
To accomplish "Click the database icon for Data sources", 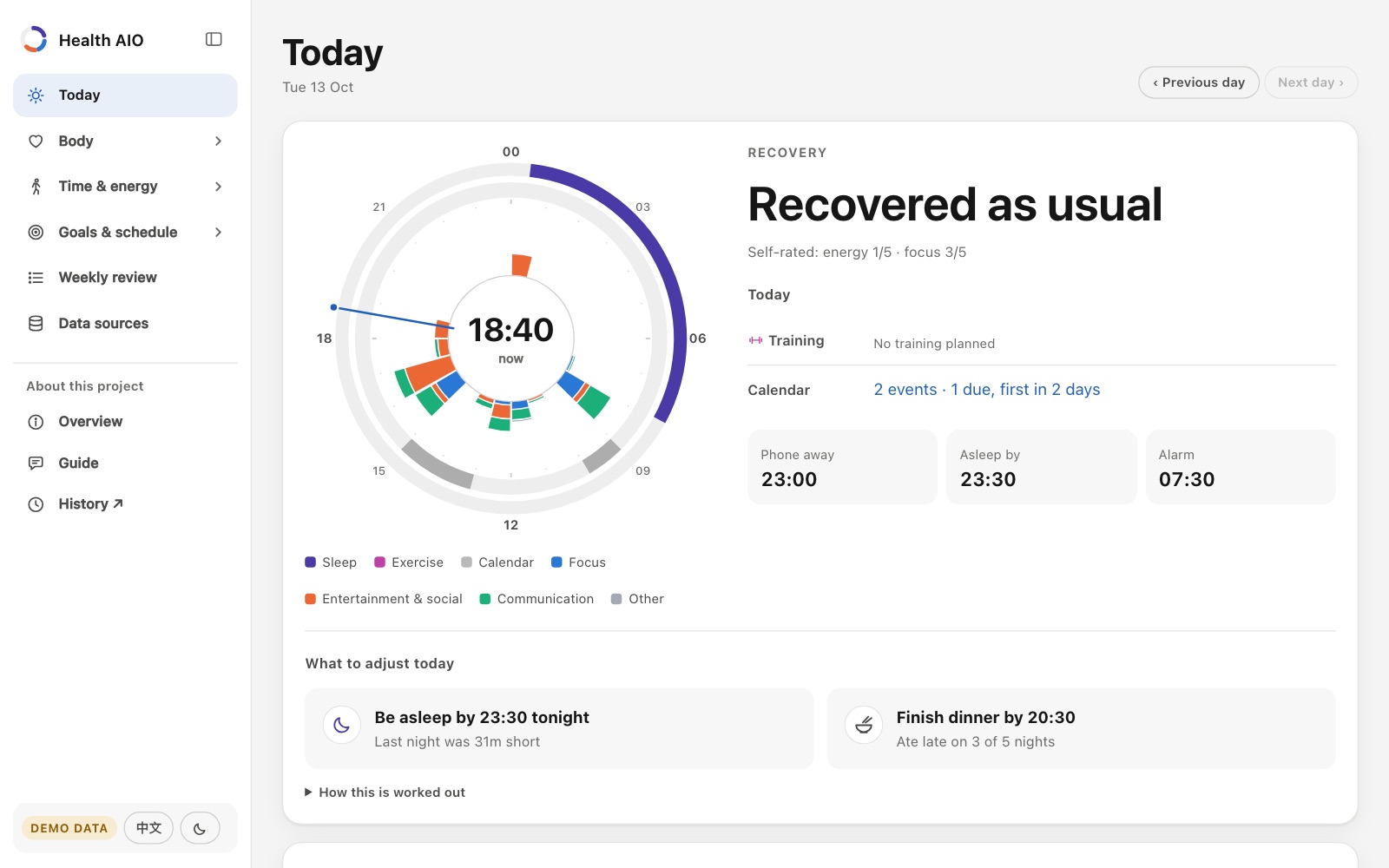I will 36,324.
